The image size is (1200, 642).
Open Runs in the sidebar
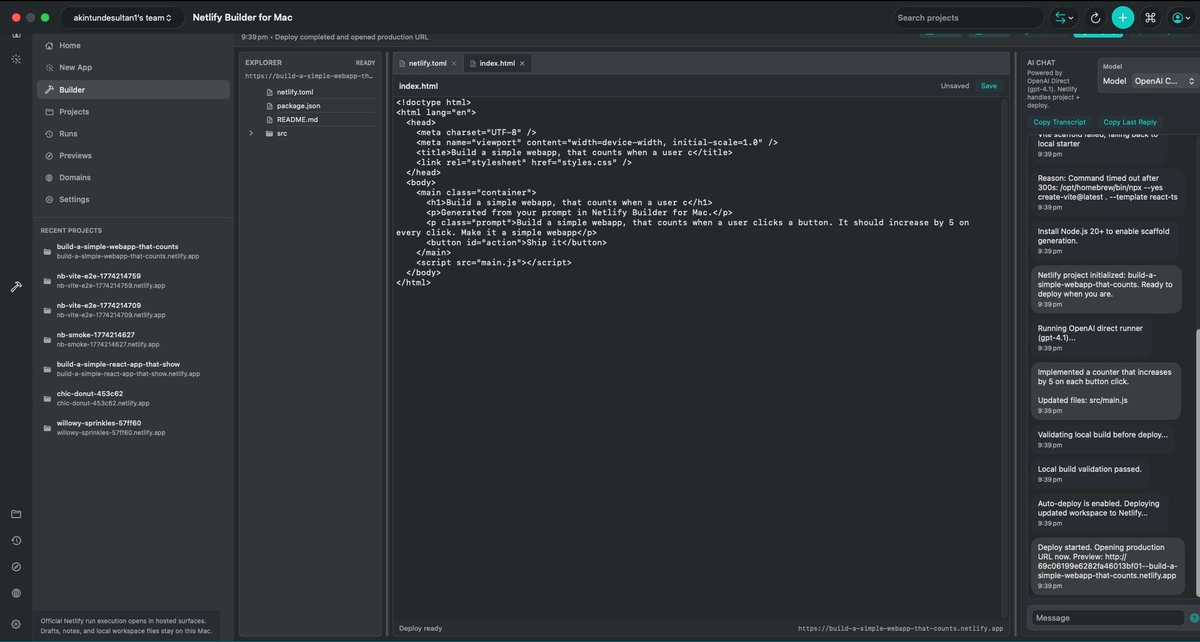point(133,133)
